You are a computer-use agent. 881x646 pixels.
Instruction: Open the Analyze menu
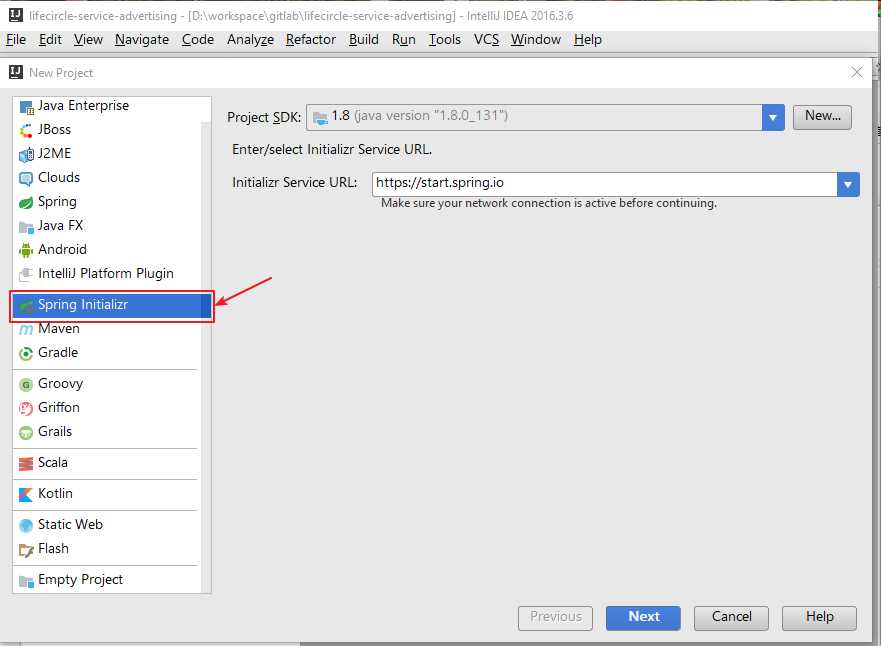(250, 40)
